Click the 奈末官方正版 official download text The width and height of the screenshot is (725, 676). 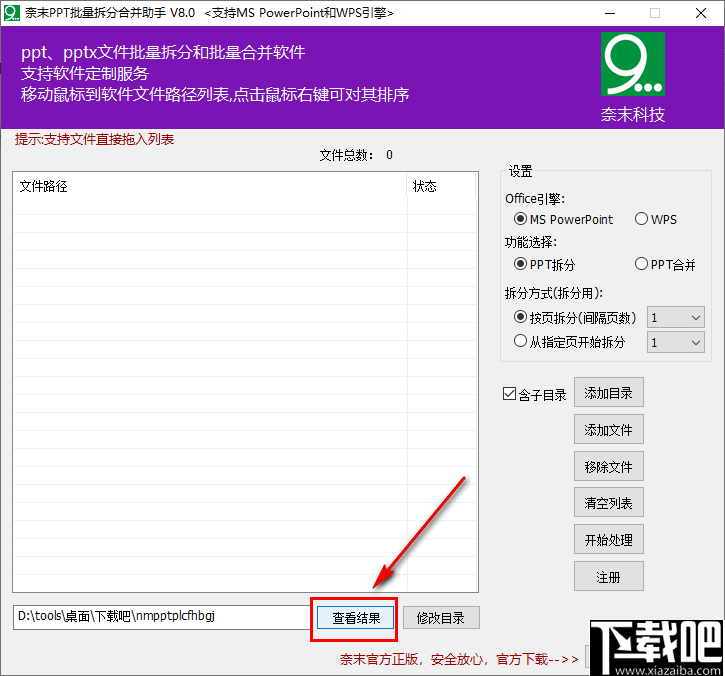pos(459,659)
